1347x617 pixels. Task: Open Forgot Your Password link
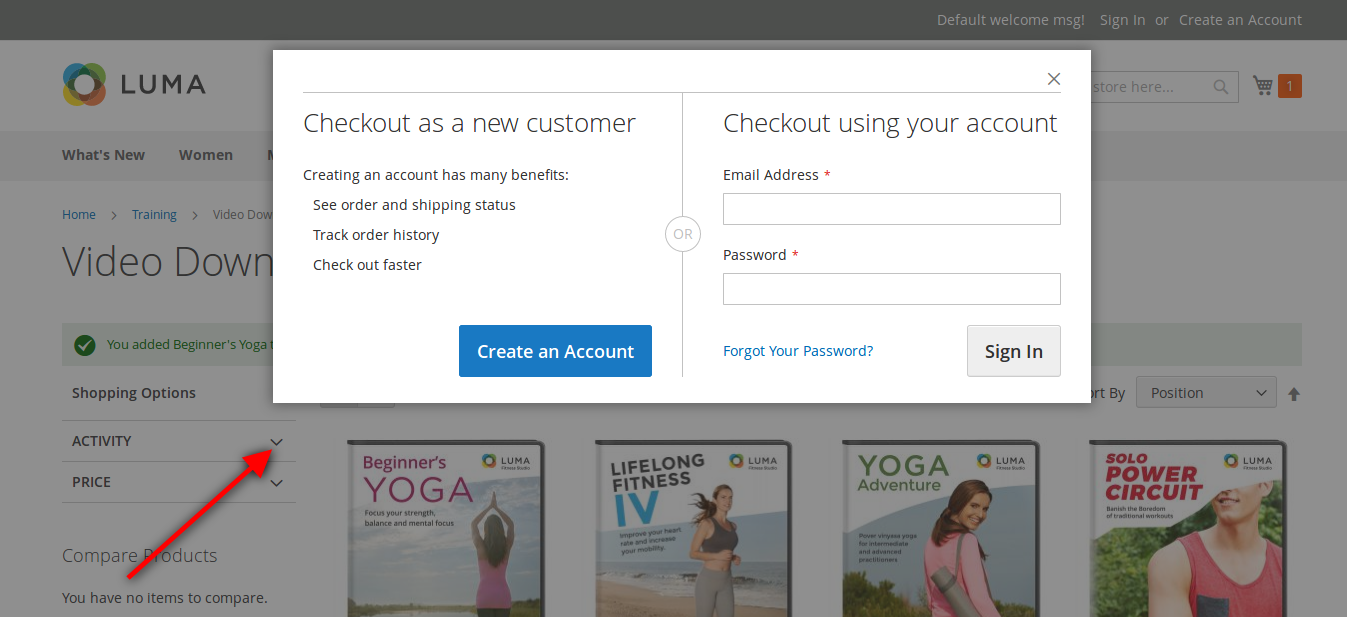pos(798,351)
